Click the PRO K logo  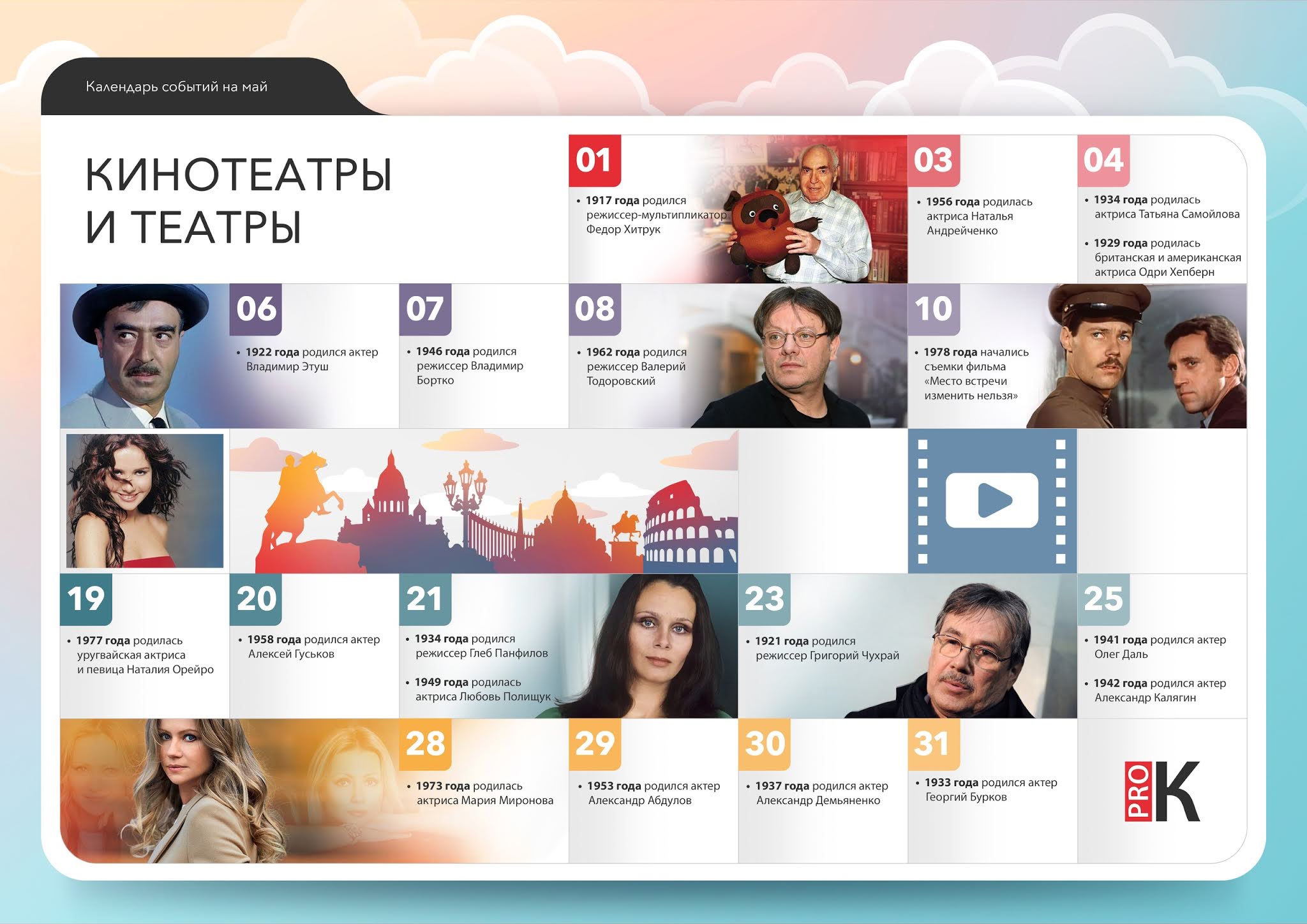coord(1162,791)
